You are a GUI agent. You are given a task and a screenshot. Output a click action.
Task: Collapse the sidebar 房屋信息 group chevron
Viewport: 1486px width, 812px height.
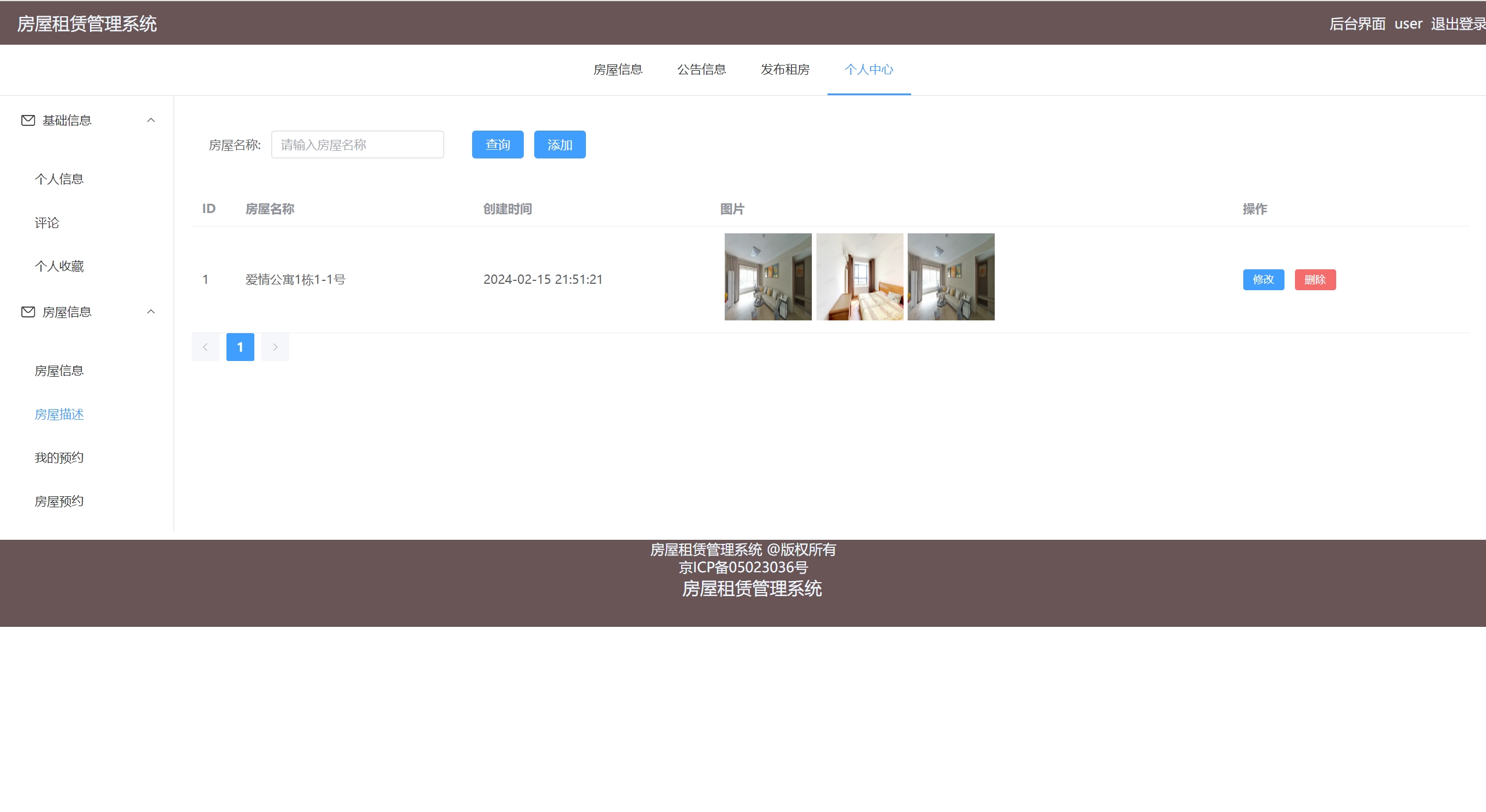[151, 312]
